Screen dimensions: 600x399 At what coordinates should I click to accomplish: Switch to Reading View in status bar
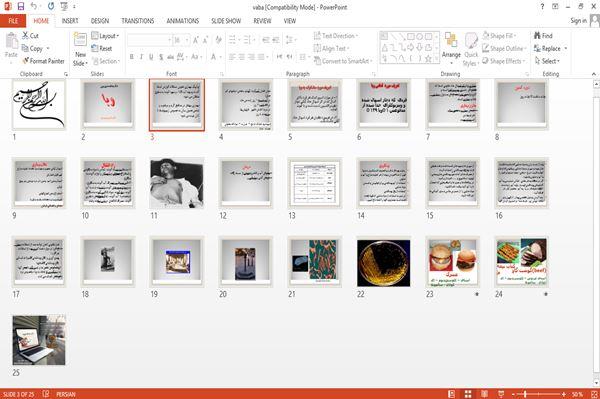[x=484, y=394]
